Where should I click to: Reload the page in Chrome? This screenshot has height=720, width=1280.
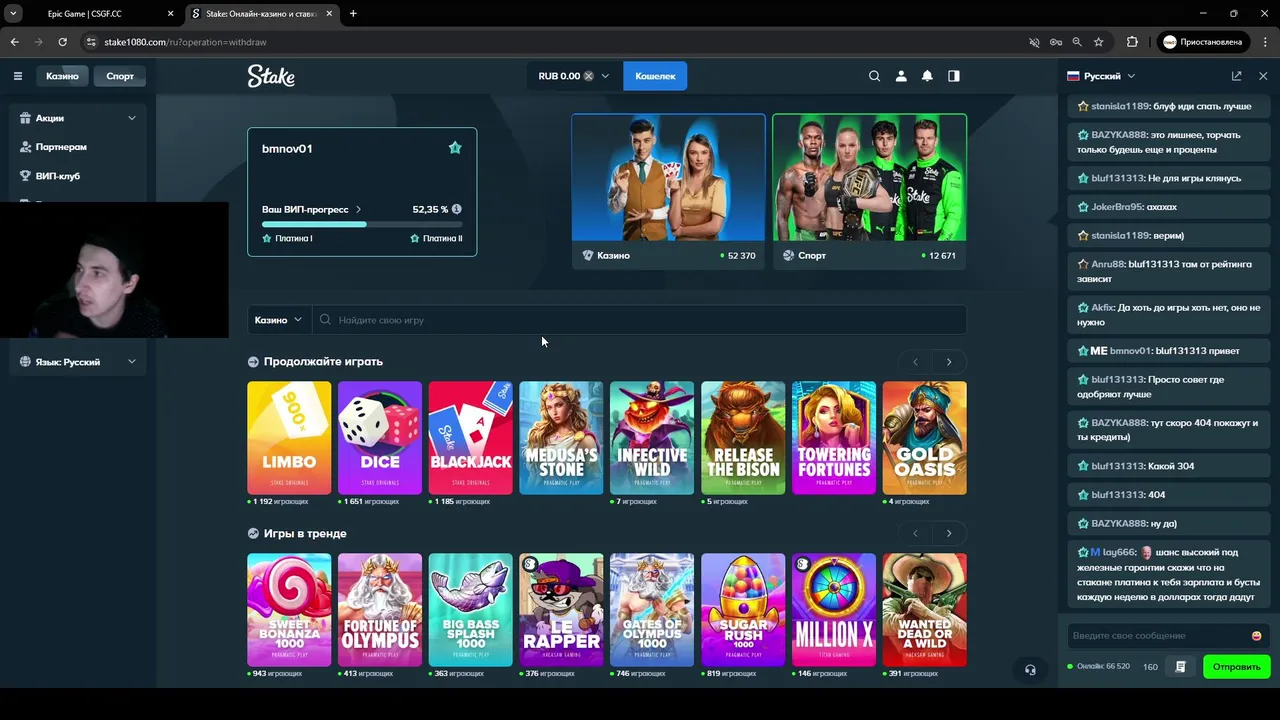click(62, 42)
